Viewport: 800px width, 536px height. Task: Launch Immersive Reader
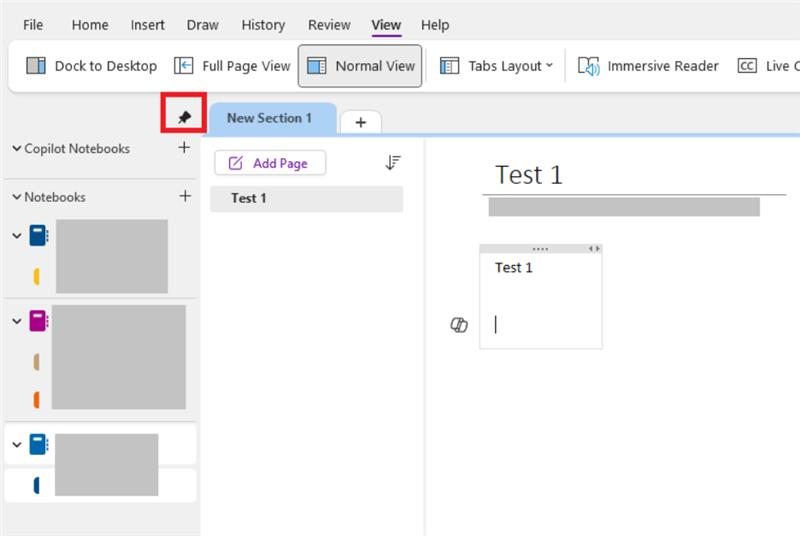tap(648, 66)
